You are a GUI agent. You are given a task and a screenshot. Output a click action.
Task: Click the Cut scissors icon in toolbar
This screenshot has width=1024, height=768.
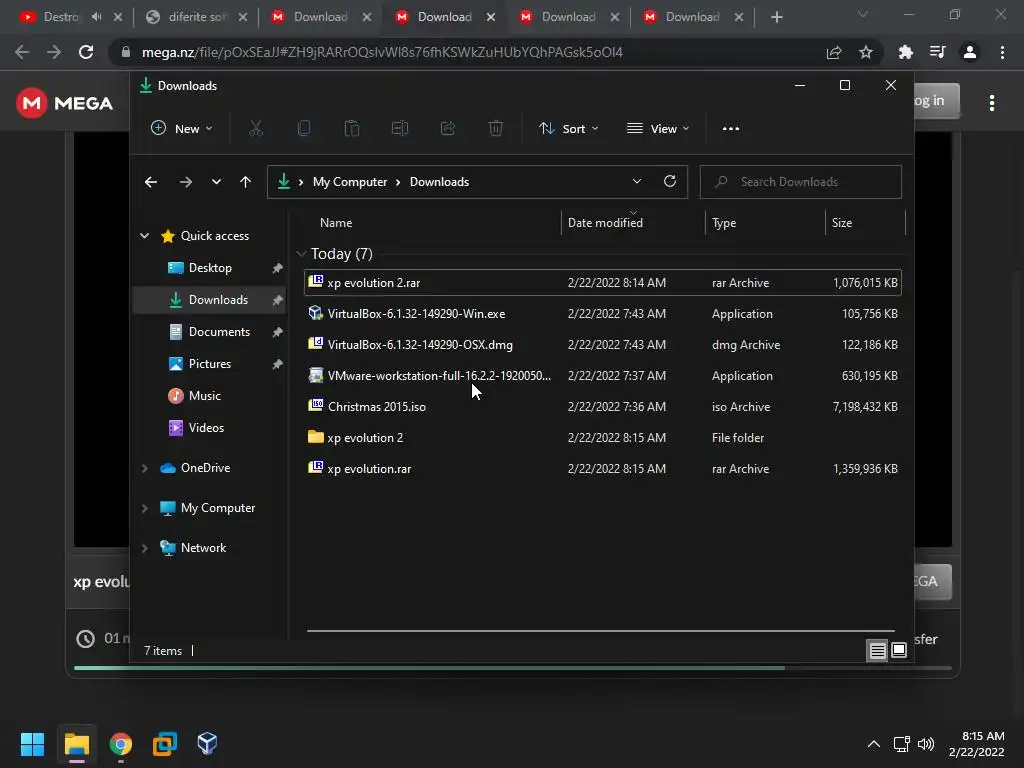click(256, 129)
